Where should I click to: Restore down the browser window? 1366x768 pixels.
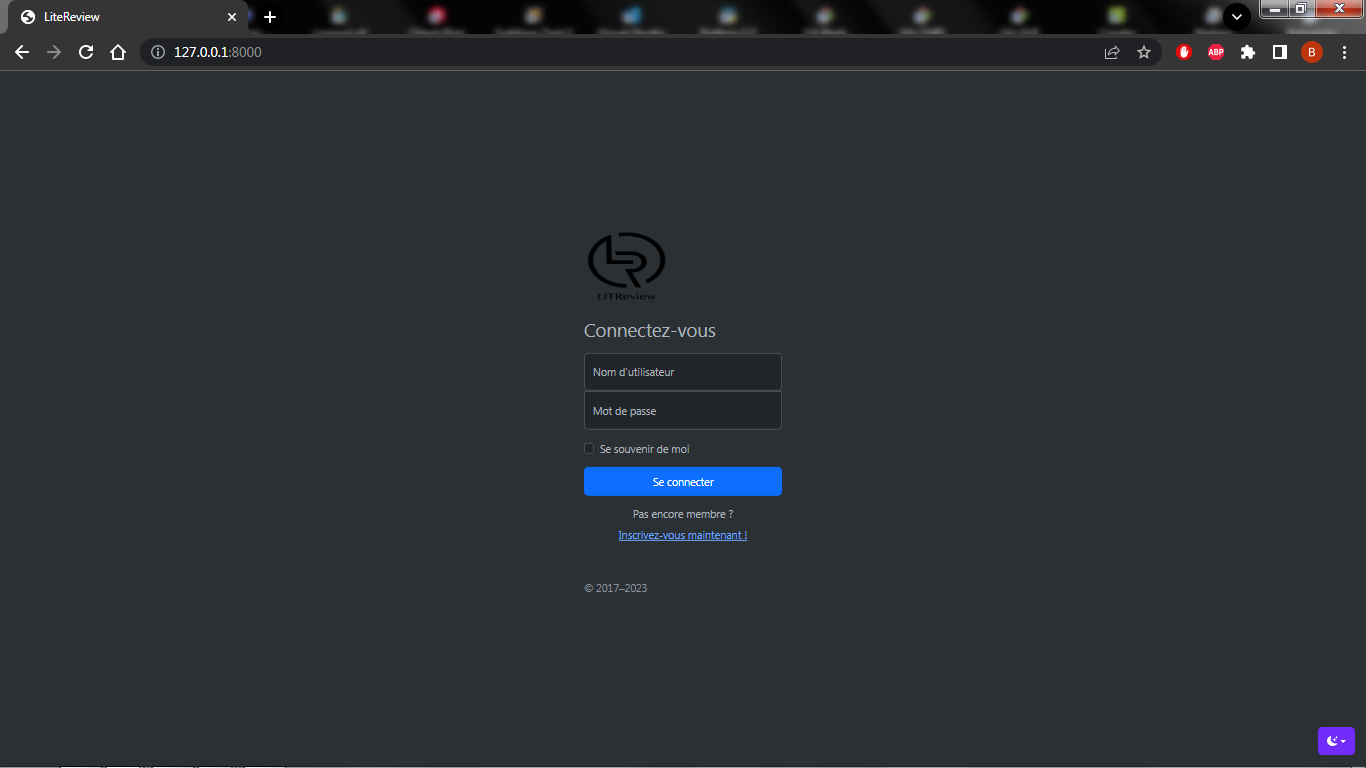[1300, 9]
